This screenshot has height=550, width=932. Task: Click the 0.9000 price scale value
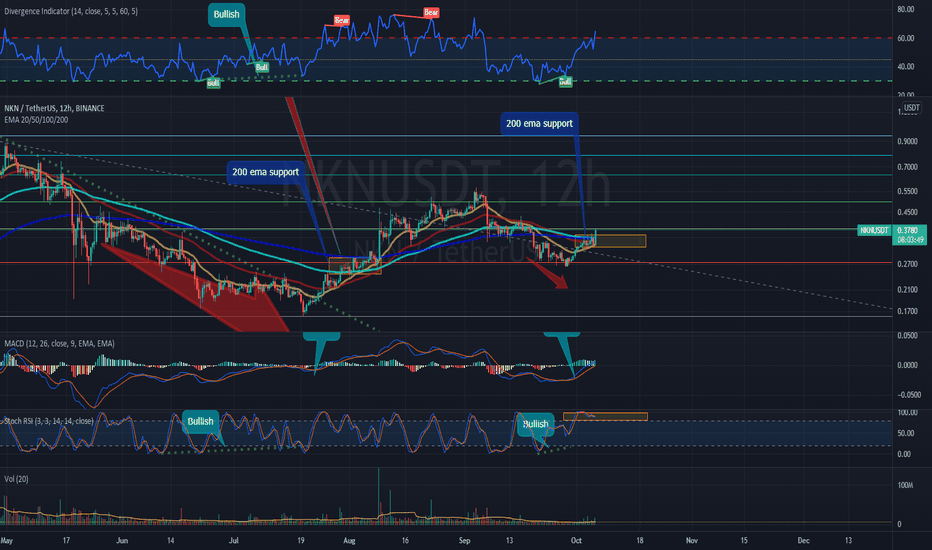tap(908, 142)
